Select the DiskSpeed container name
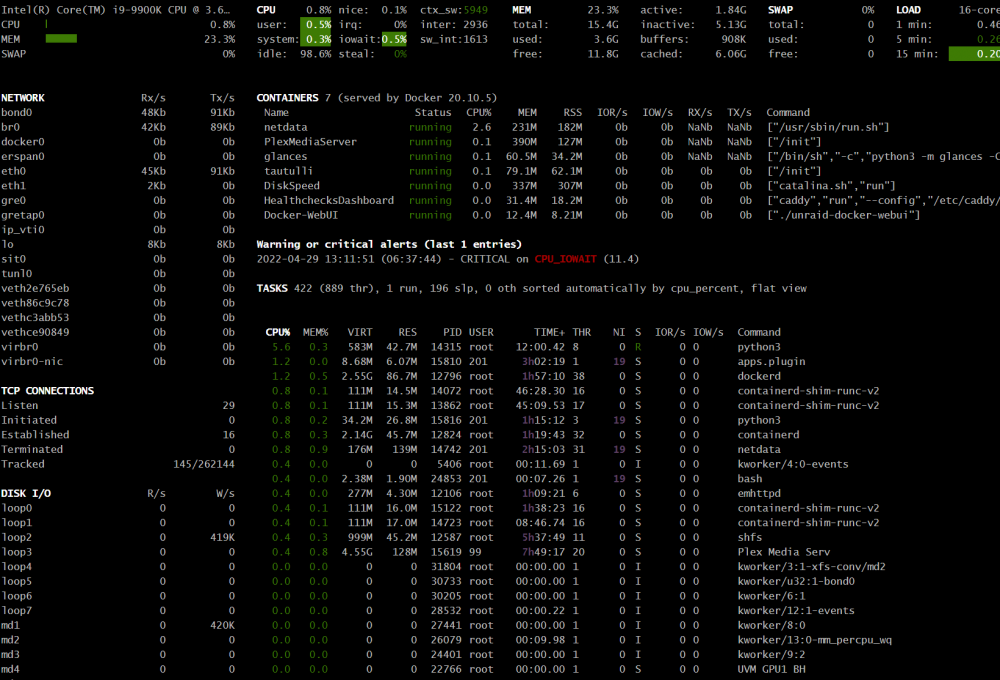The image size is (1000, 680). [x=291, y=186]
